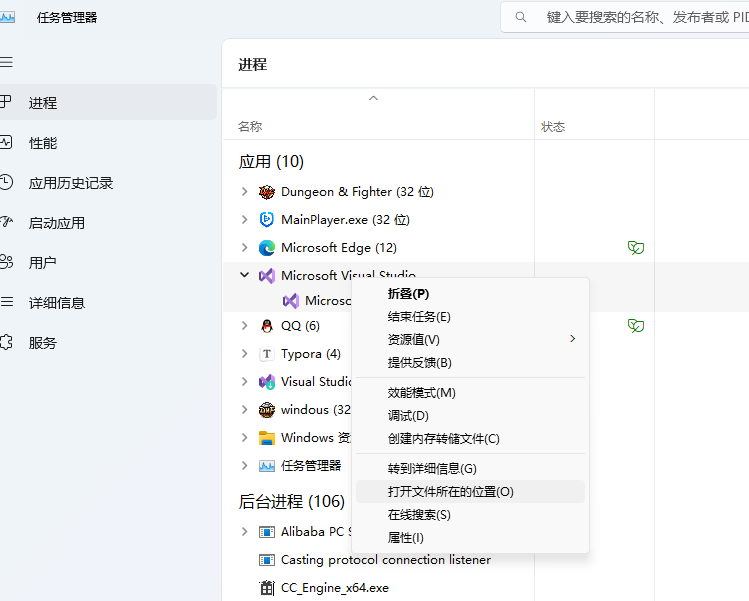Viewport: 749px width, 601px height.
Task: Choose 调试(D) from context menu
Action: pyautogui.click(x=471, y=416)
